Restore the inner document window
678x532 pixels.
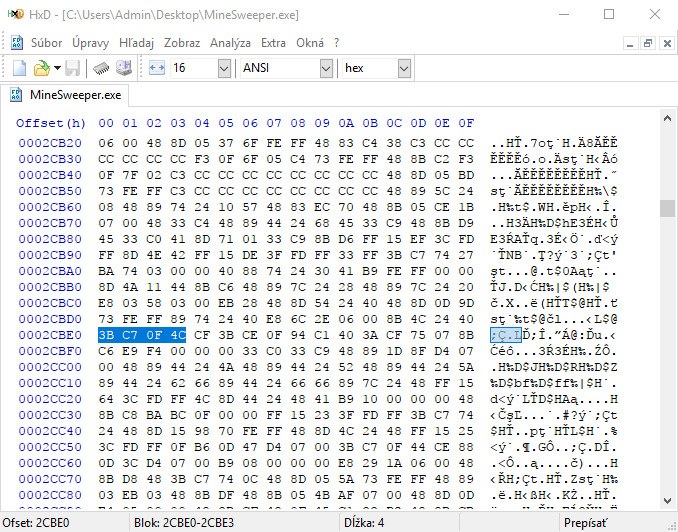click(x=647, y=43)
